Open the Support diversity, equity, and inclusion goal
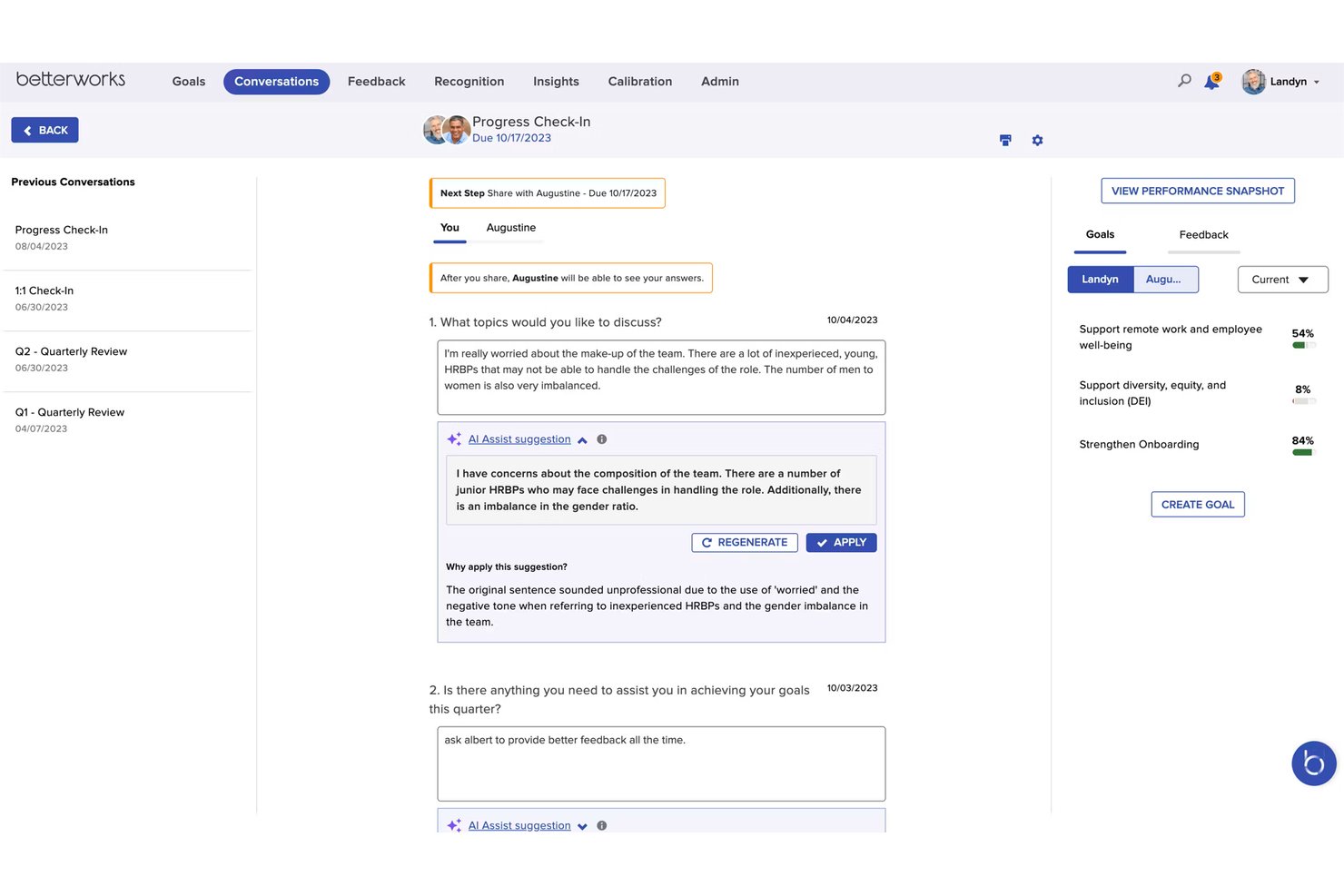 point(1152,393)
